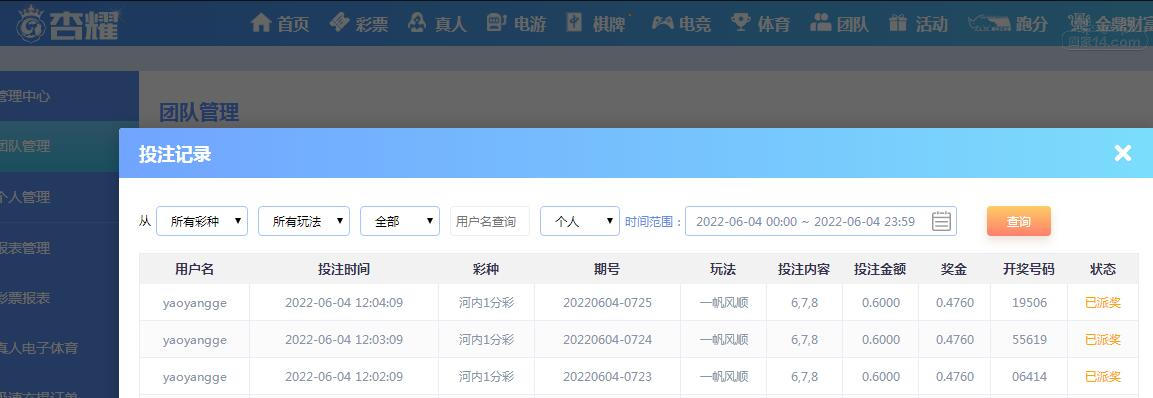The image size is (1153, 398).
Task: Click winning number 06414
Action: click(x=1029, y=377)
